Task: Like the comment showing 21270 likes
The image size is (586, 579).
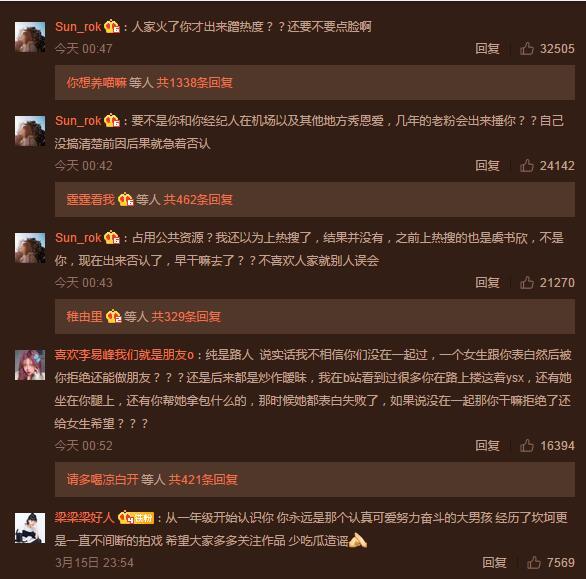Action: click(x=527, y=283)
